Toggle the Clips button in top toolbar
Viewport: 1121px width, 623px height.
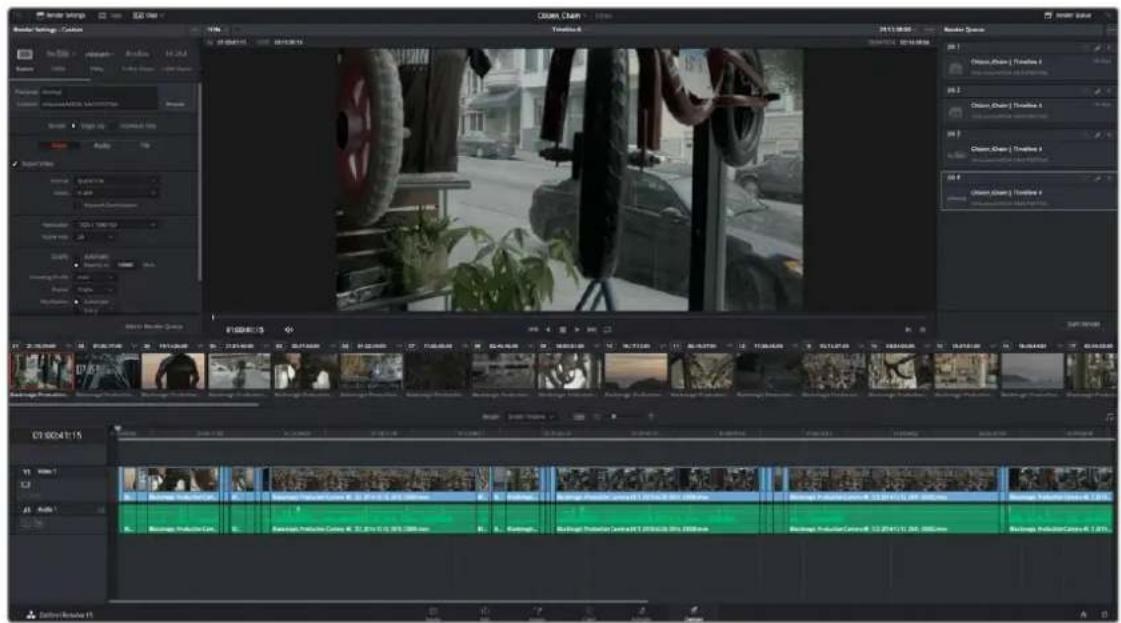tap(148, 15)
